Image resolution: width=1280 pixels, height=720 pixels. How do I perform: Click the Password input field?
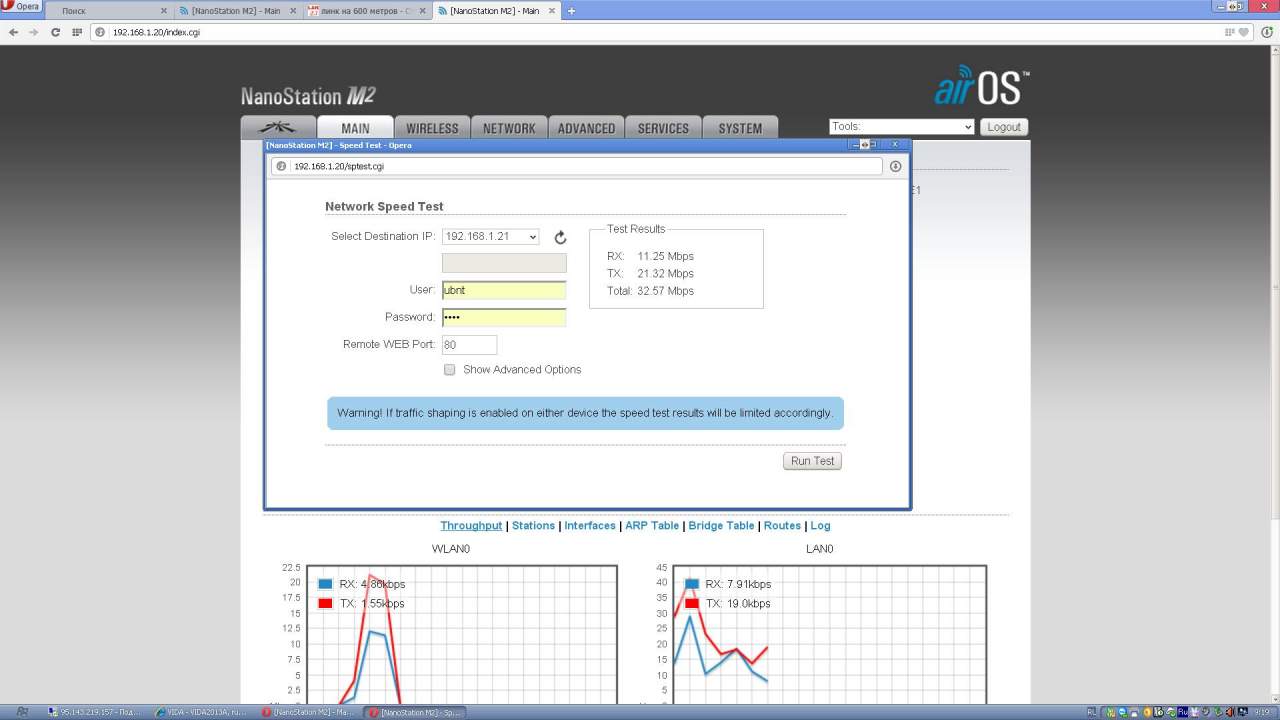[x=504, y=317]
